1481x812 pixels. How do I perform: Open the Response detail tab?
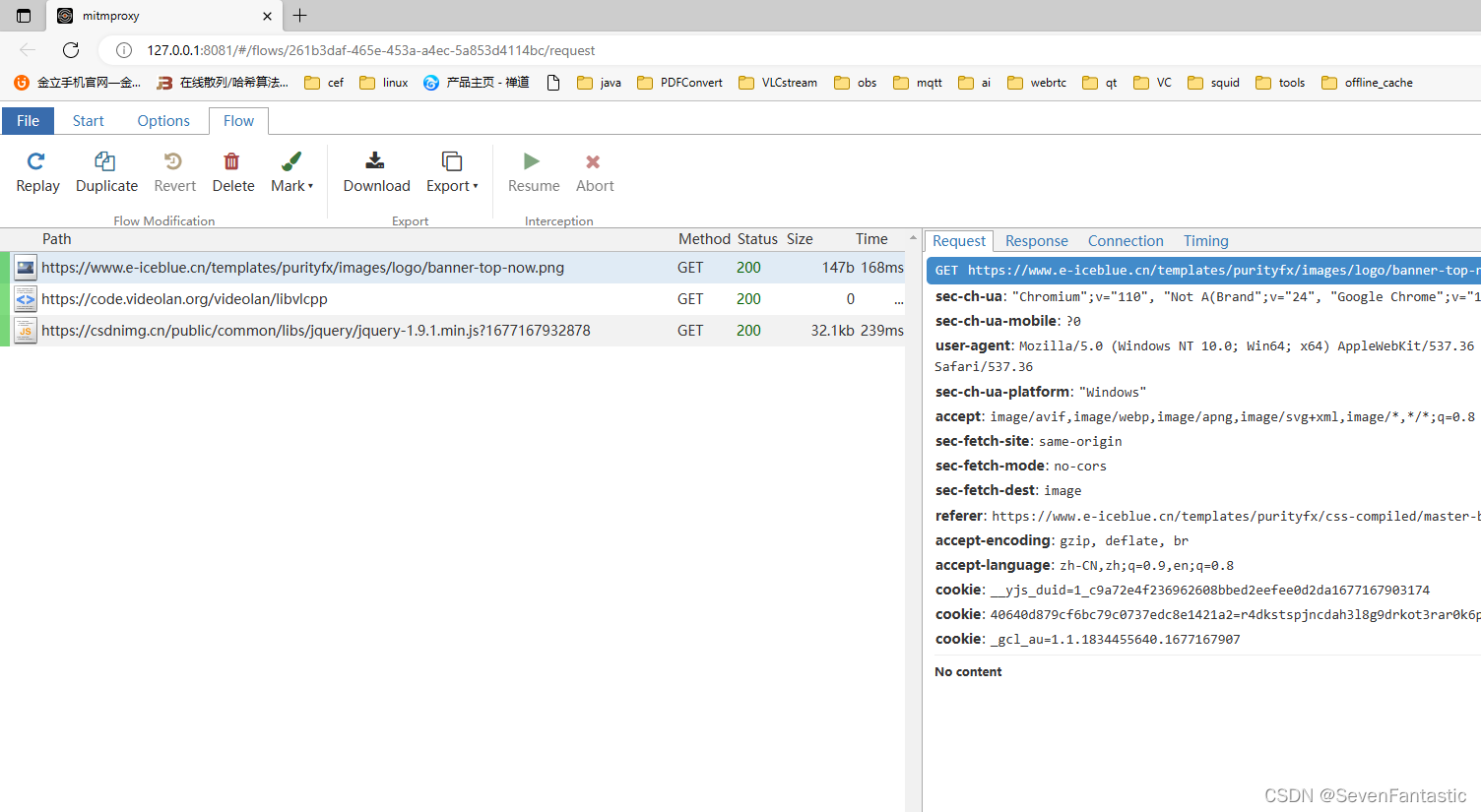1036,241
